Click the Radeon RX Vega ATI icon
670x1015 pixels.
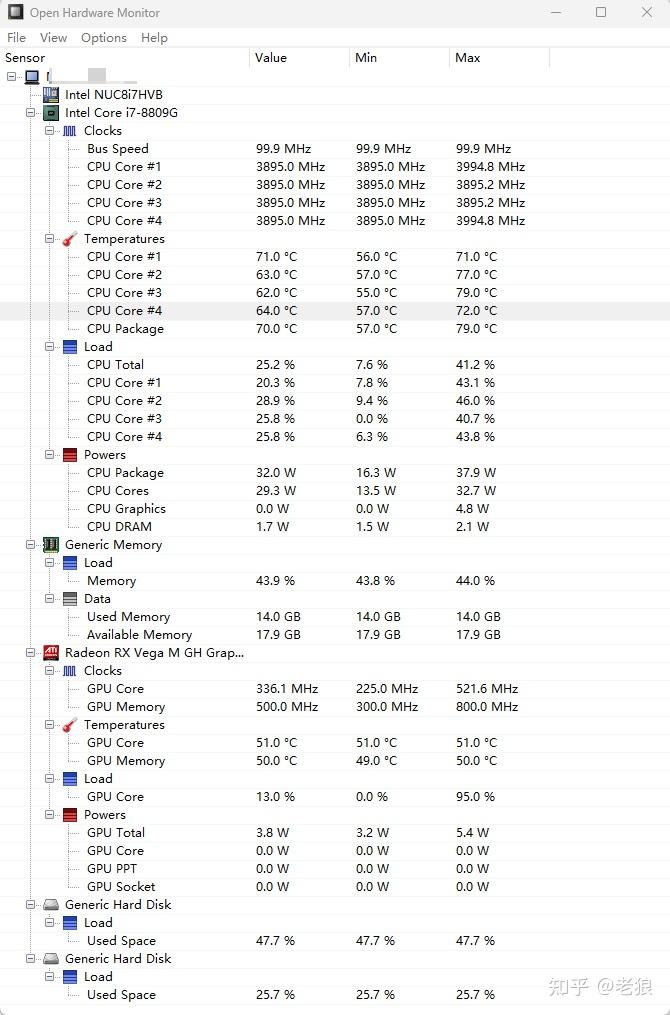point(51,653)
